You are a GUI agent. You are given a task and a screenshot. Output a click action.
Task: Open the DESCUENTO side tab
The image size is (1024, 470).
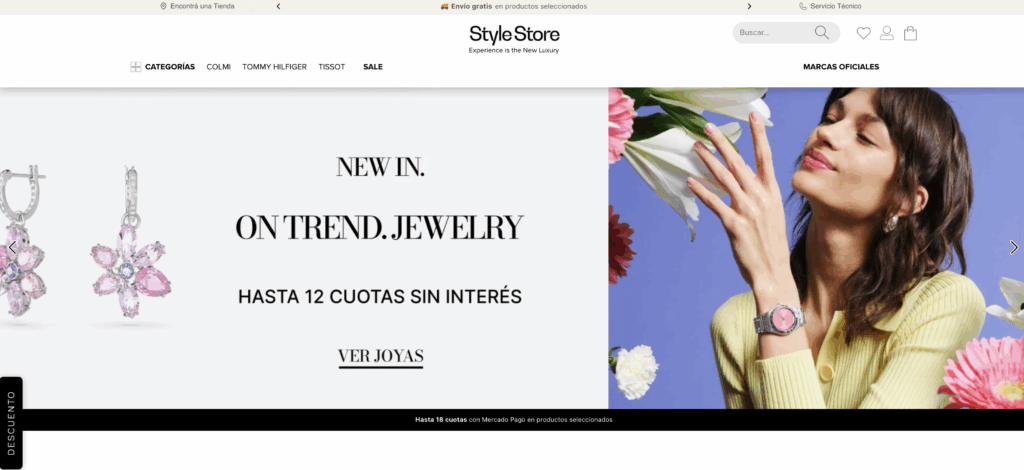point(11,423)
